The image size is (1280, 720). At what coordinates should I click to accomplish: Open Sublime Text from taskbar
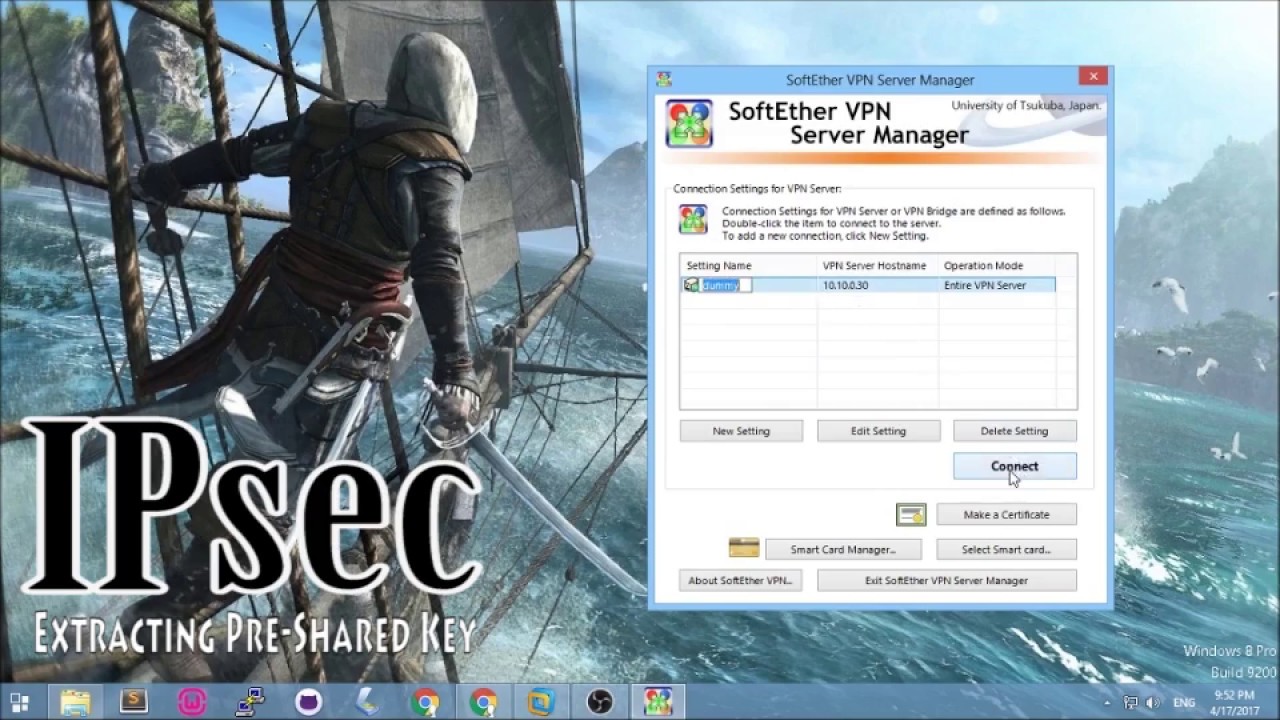point(134,702)
